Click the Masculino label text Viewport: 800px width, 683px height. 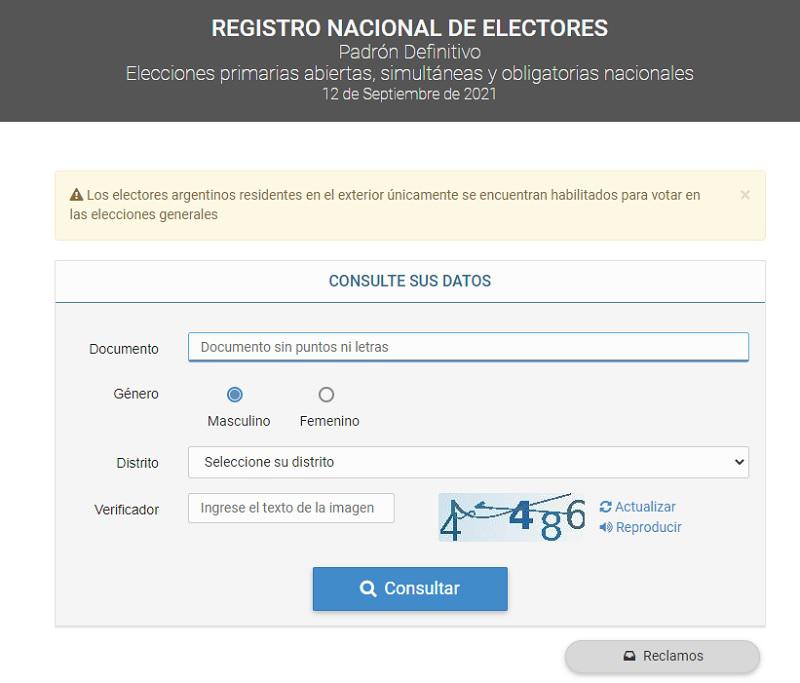click(239, 421)
